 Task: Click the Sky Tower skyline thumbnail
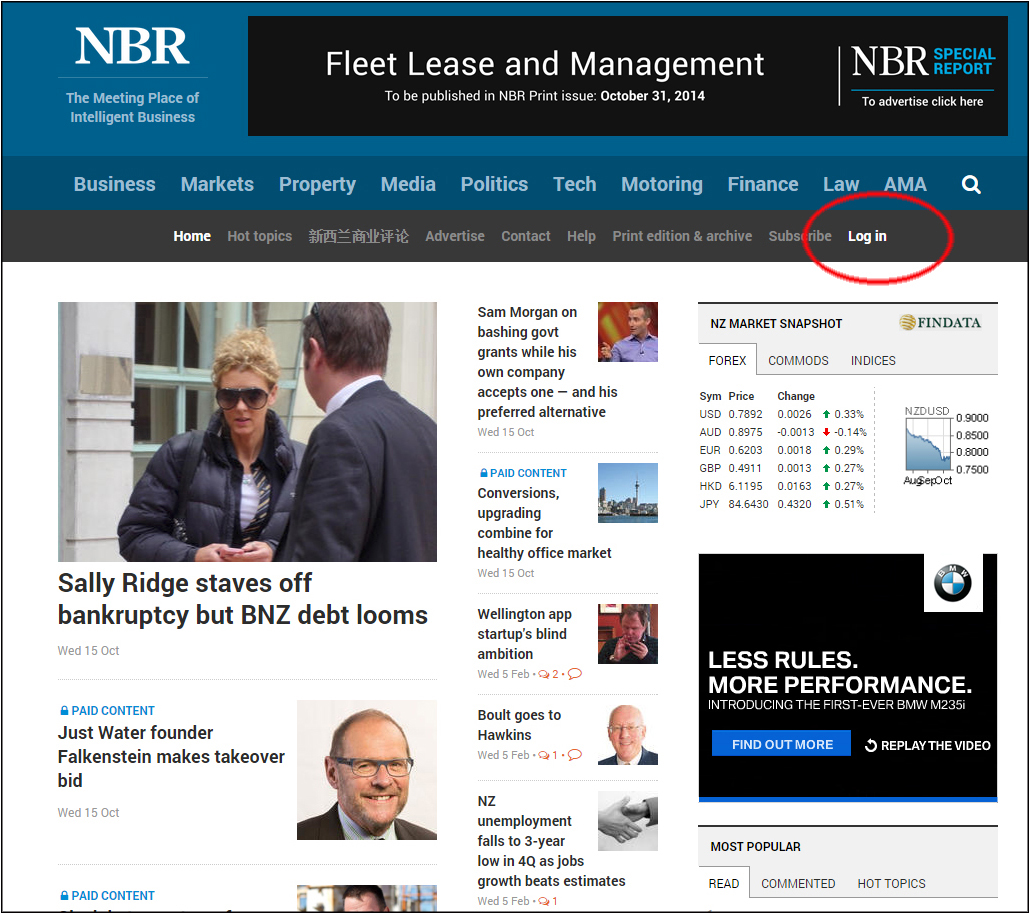[627, 493]
